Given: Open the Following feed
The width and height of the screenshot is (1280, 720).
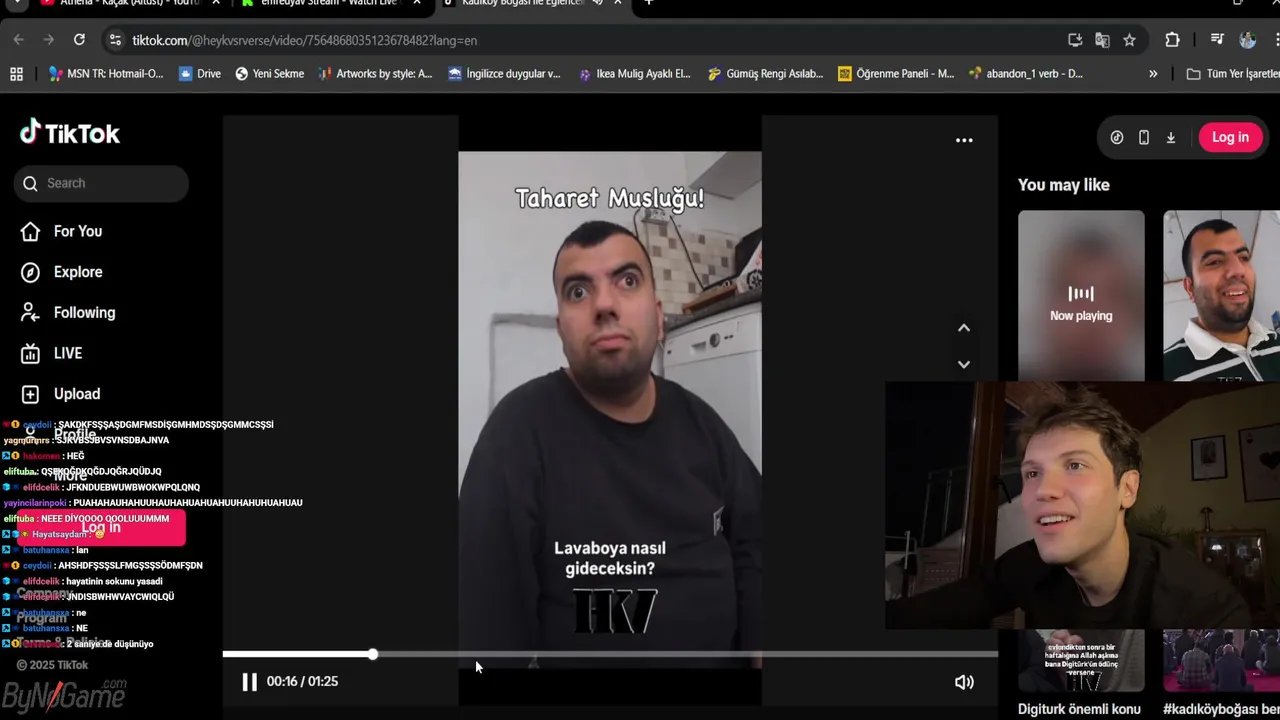Looking at the screenshot, I should [x=68, y=313].
